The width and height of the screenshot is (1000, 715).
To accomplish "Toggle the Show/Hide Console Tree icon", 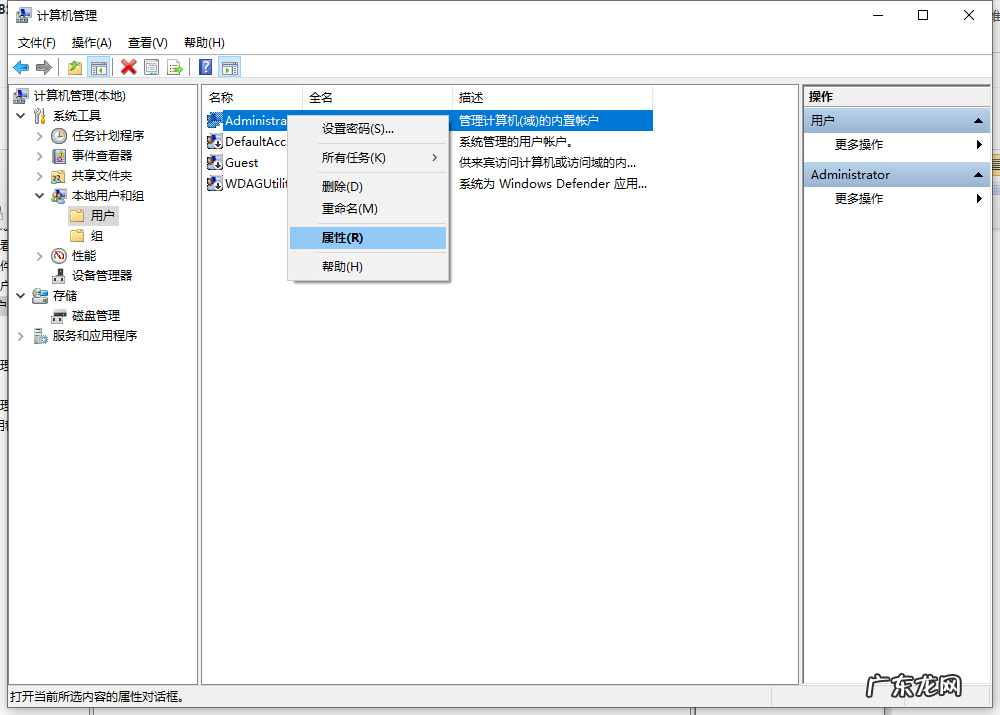I will click(98, 67).
